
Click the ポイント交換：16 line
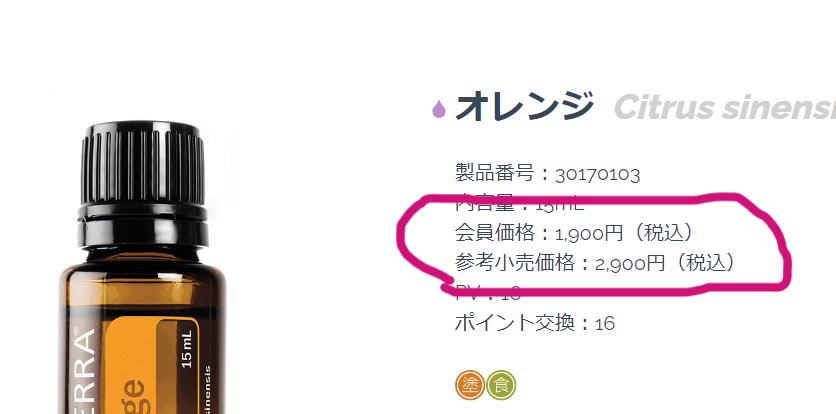tap(535, 322)
